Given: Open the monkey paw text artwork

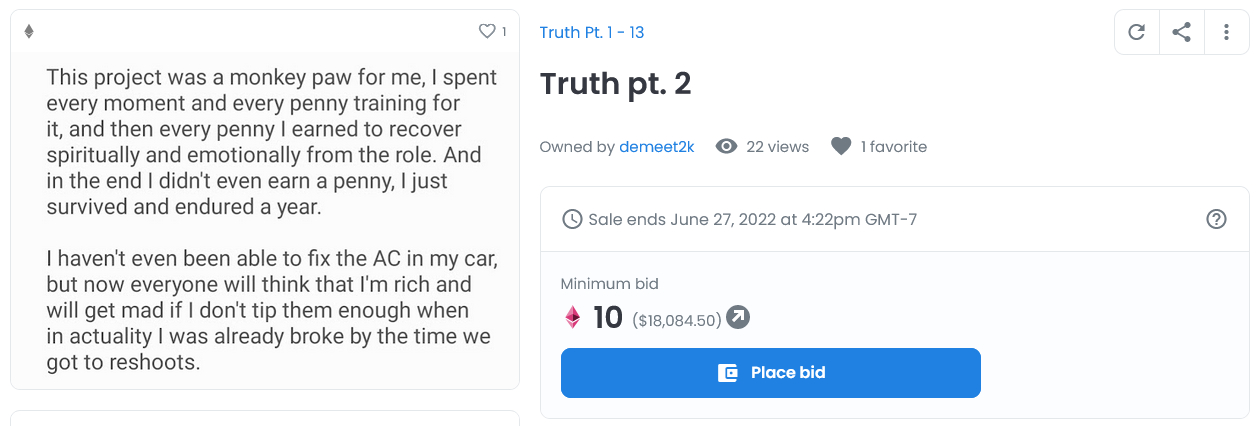Looking at the screenshot, I should (x=265, y=220).
